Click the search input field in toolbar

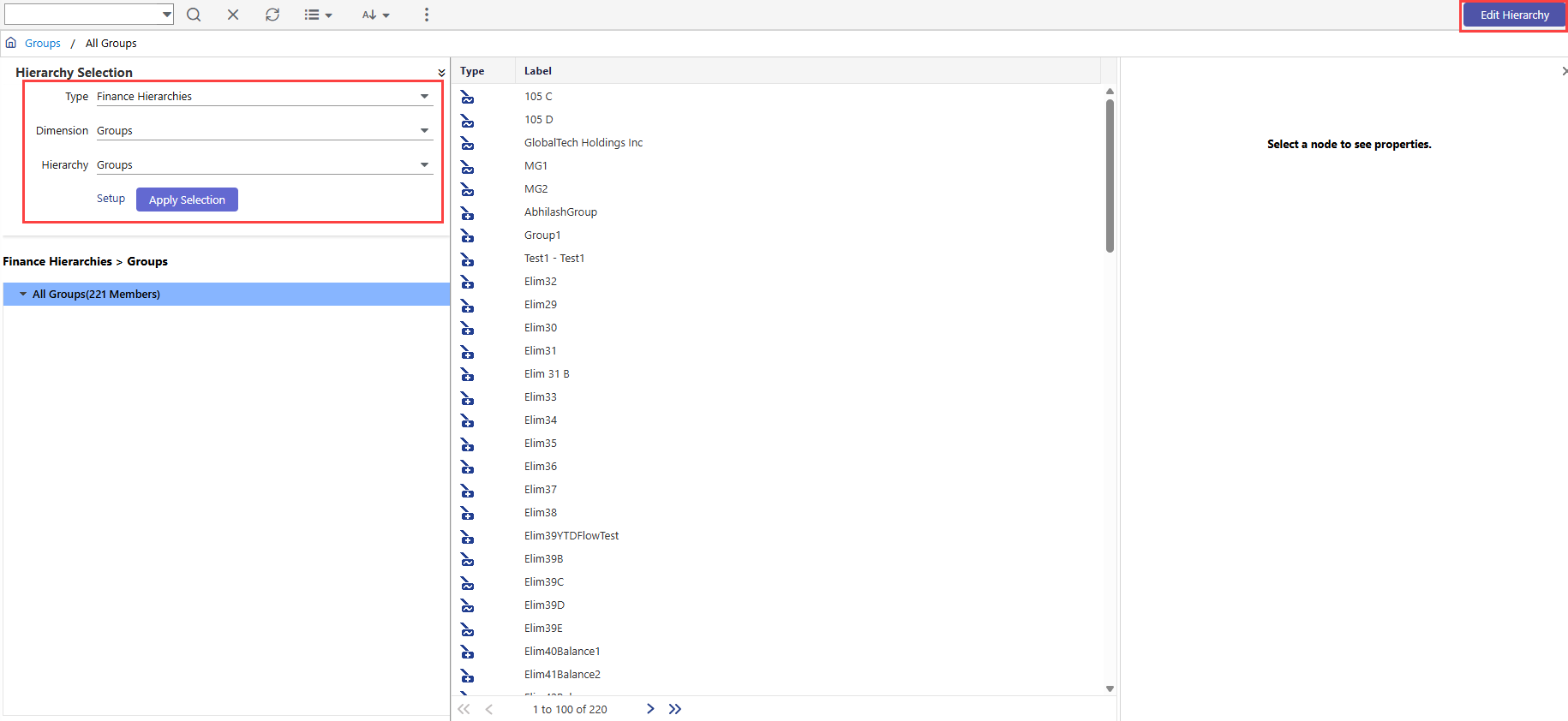click(x=82, y=15)
